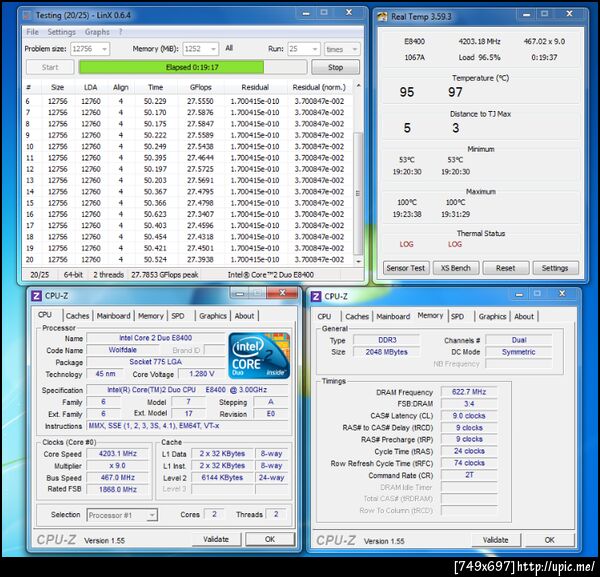Image resolution: width=600 pixels, height=577 pixels.
Task: Switch to Graphics tab in left CPU-Z
Action: point(213,316)
